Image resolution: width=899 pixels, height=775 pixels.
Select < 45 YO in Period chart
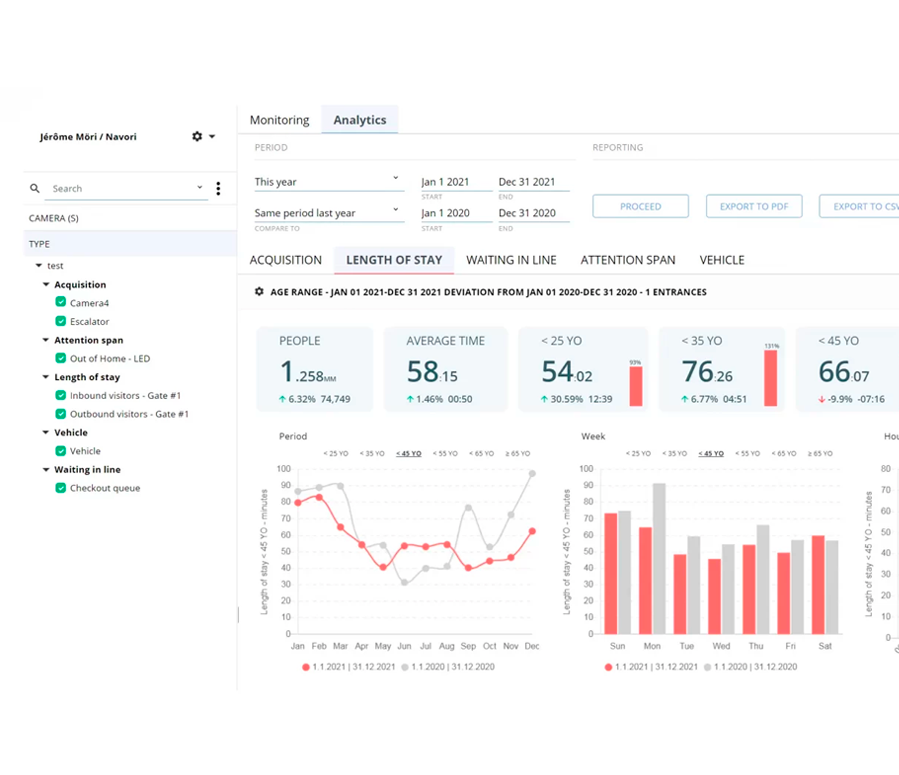click(x=409, y=453)
